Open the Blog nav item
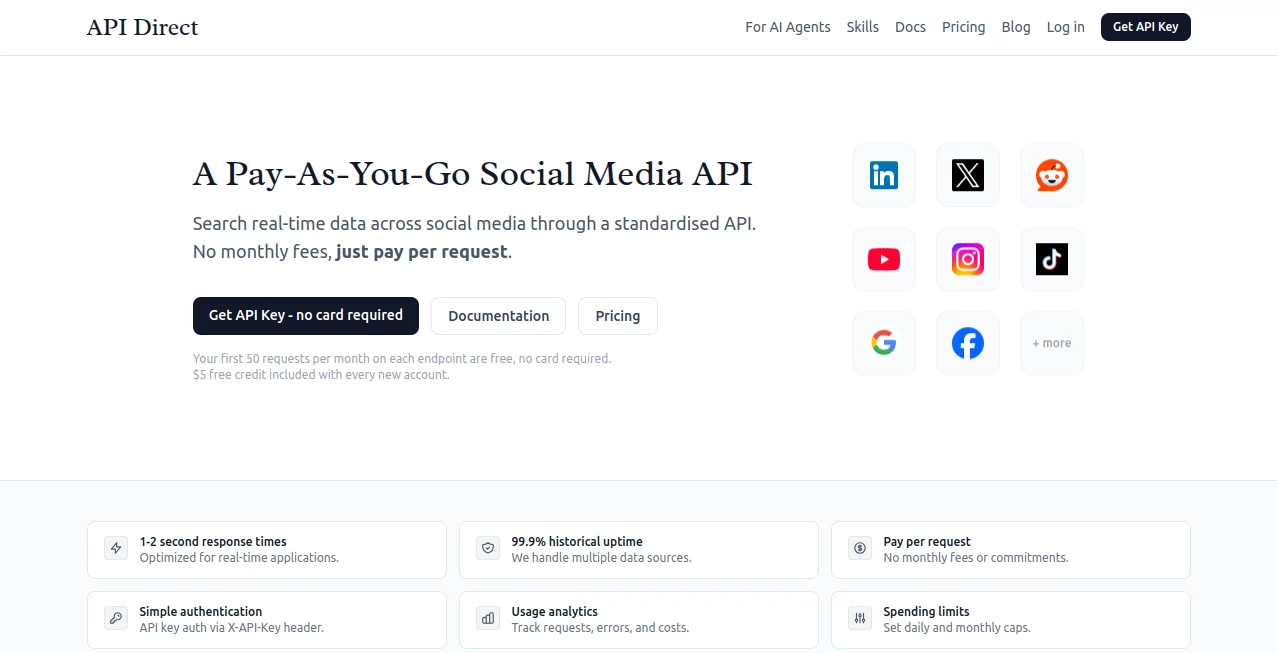1277x653 pixels. 1016,27
